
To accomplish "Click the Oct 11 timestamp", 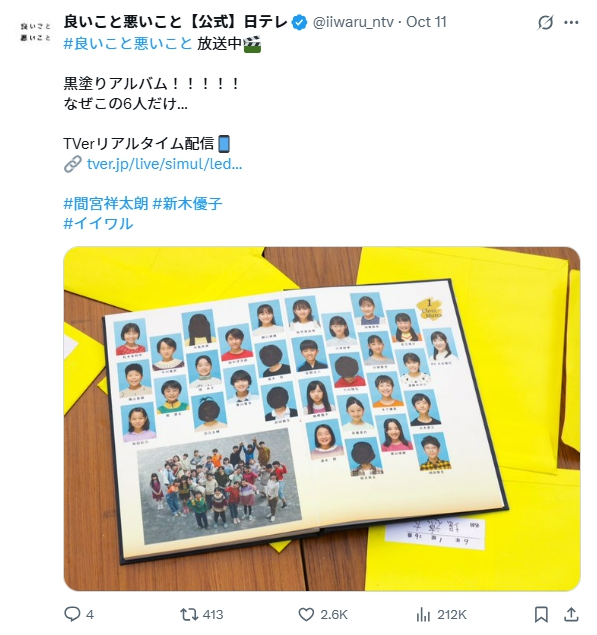I will coord(426,22).
